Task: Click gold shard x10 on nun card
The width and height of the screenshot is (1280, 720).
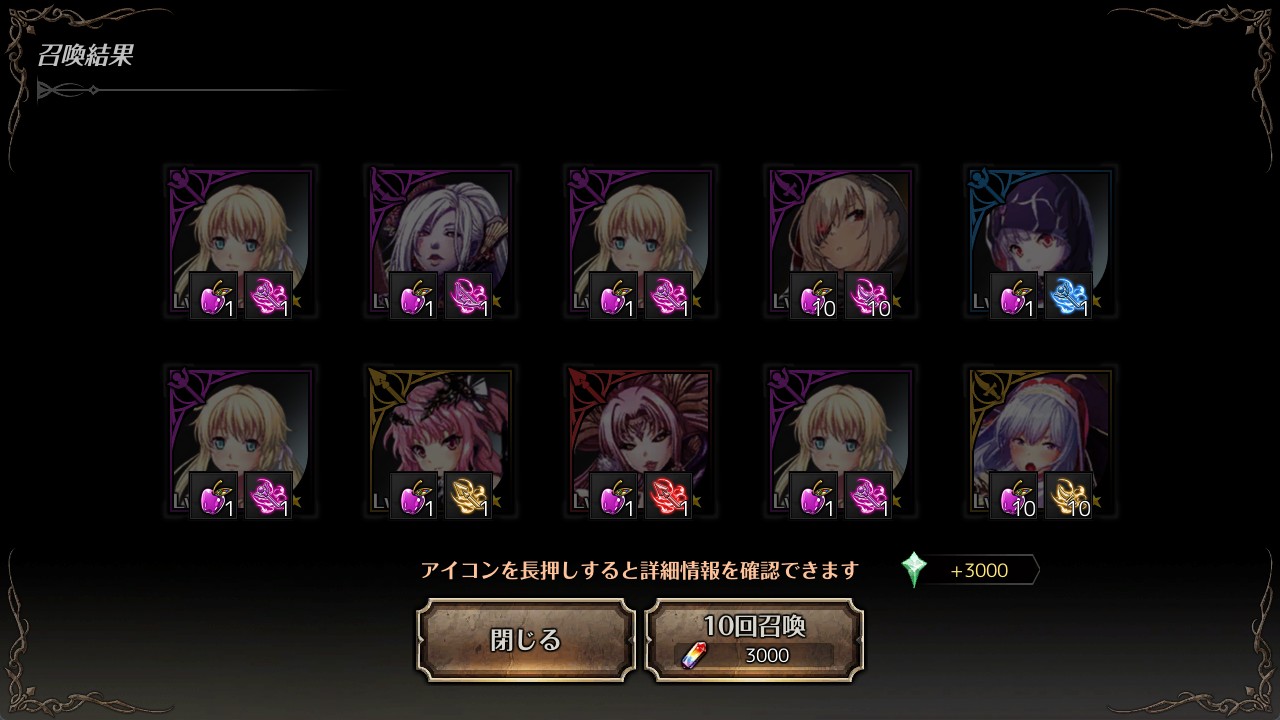Action: [1068, 496]
